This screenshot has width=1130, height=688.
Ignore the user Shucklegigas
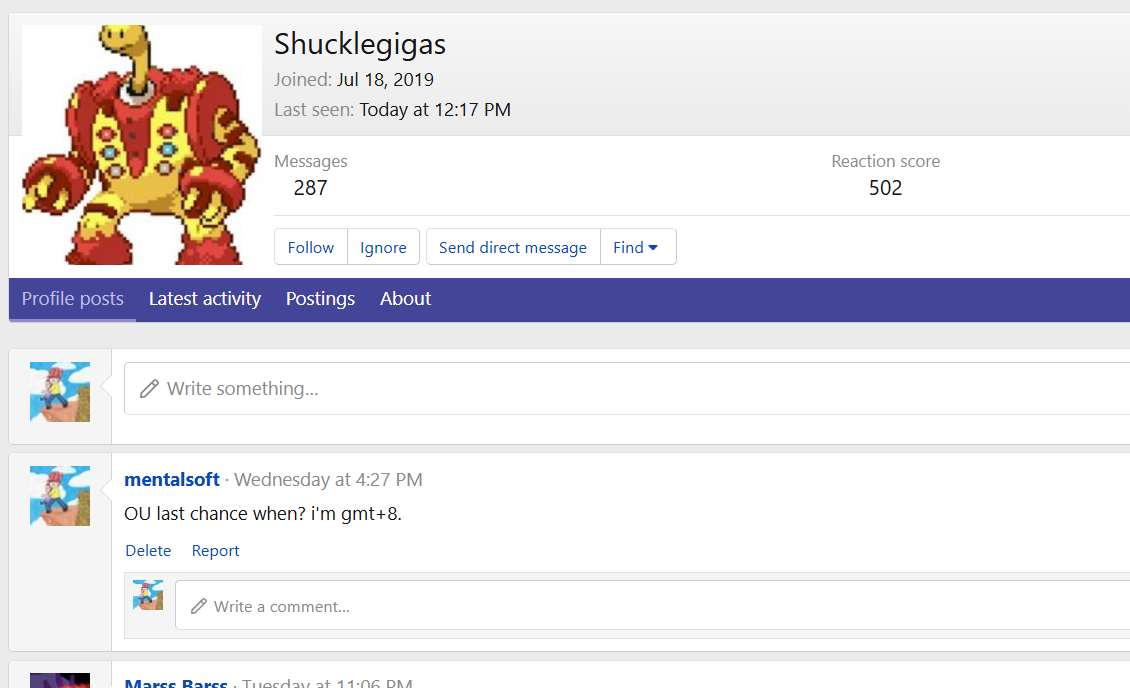[383, 247]
